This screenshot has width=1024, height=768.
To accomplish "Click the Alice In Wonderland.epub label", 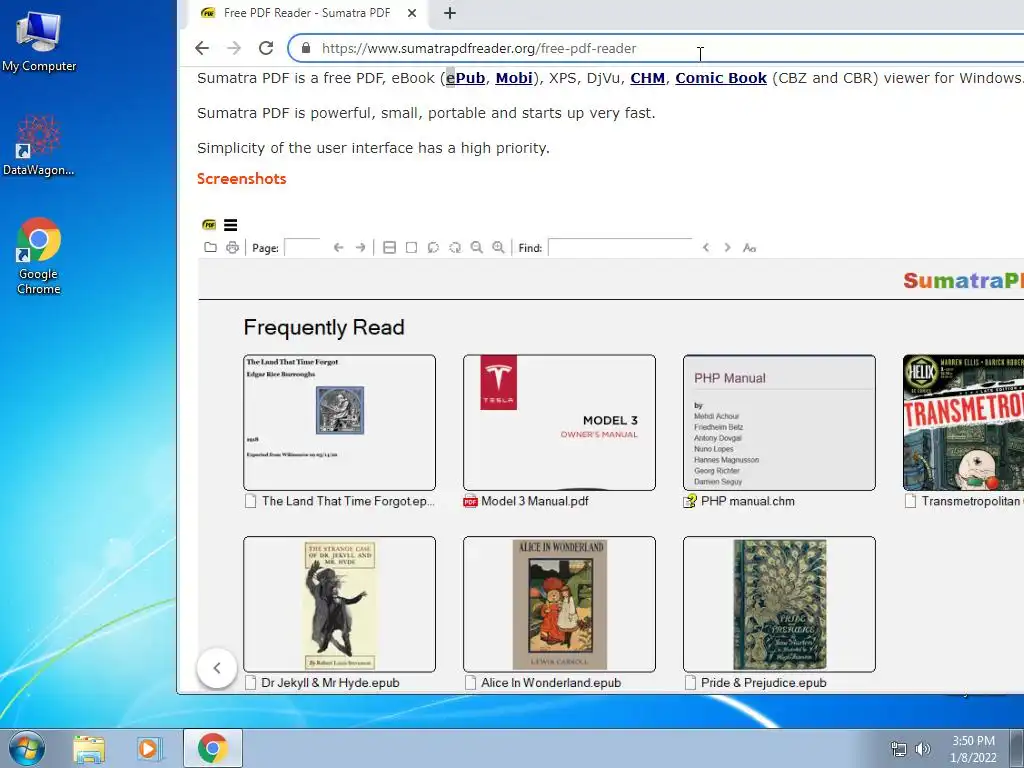I will pyautogui.click(x=551, y=682).
